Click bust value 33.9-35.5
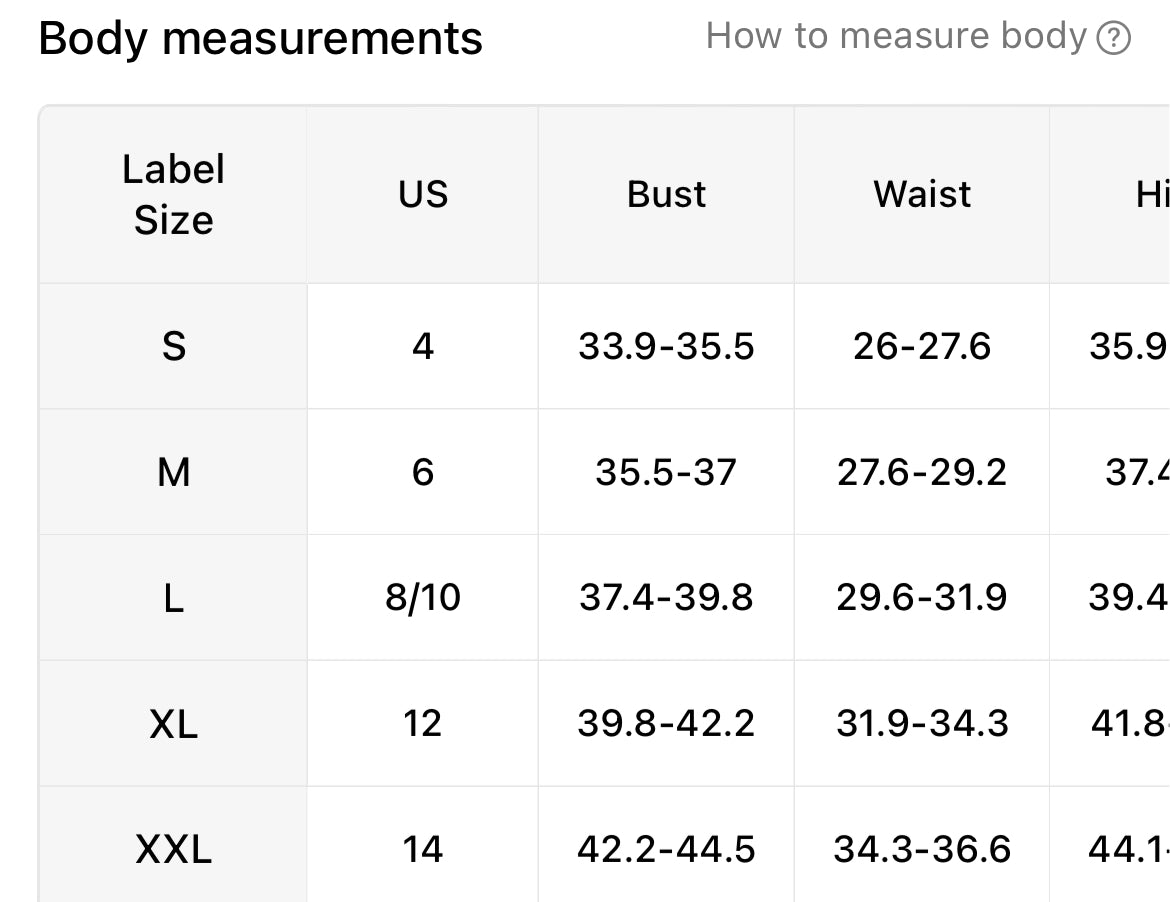The width and height of the screenshot is (1170, 902). coord(666,346)
